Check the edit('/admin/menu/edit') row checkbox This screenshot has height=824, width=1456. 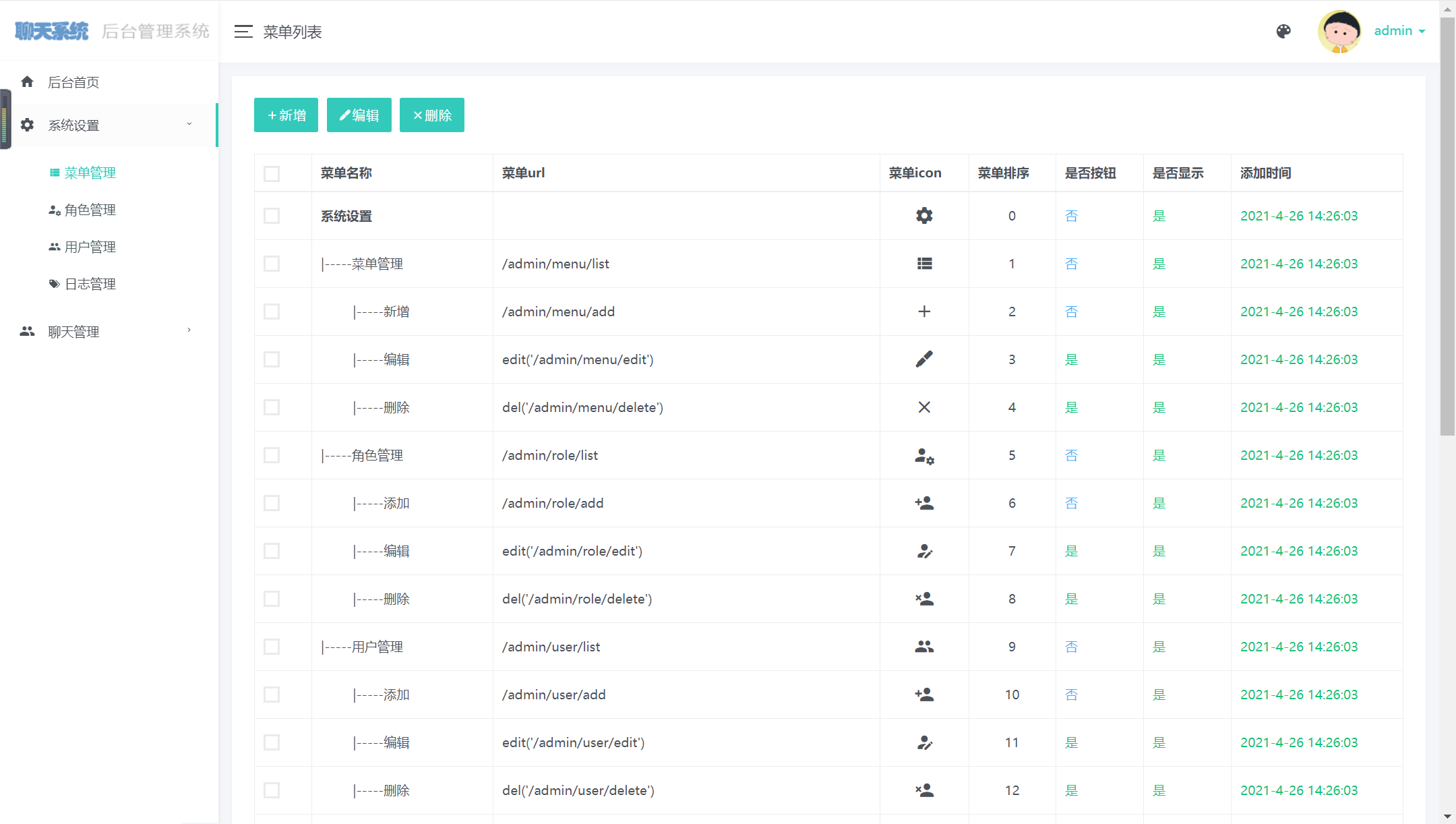(272, 359)
